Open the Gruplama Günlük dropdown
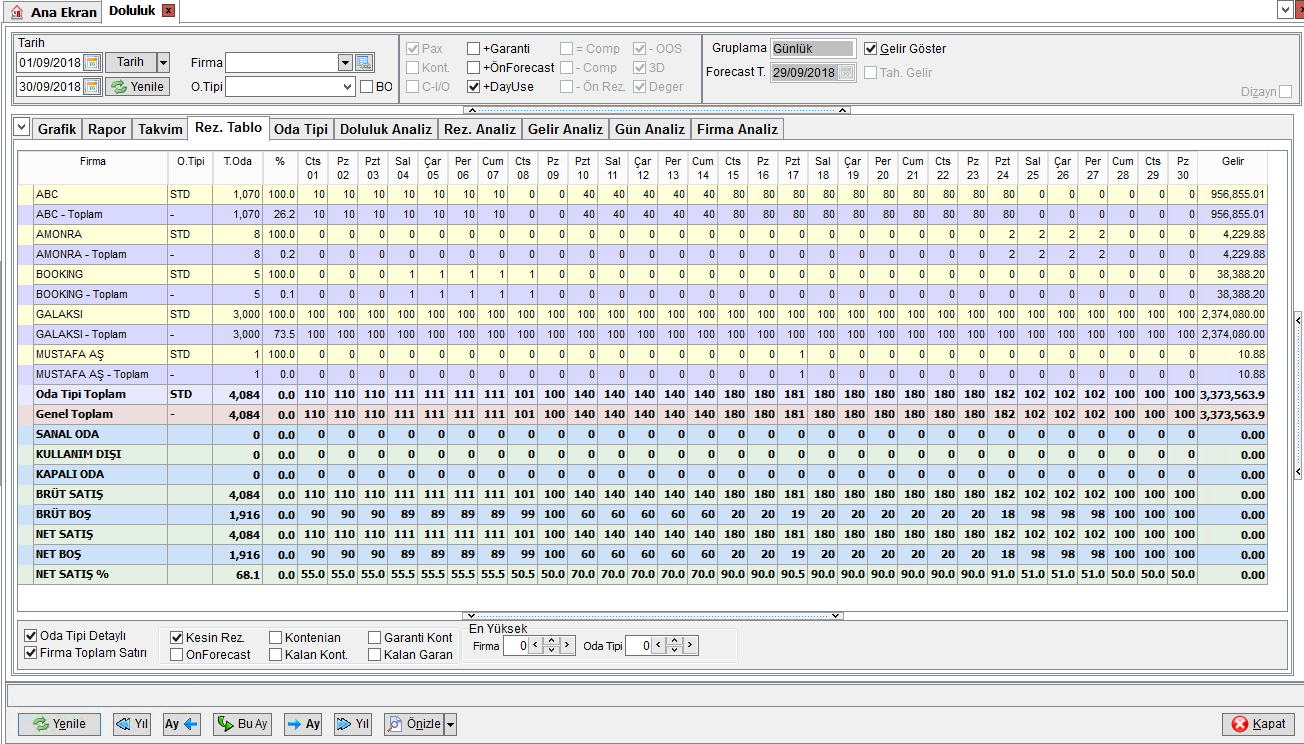Screen dimensions: 1304x744 [x=813, y=48]
